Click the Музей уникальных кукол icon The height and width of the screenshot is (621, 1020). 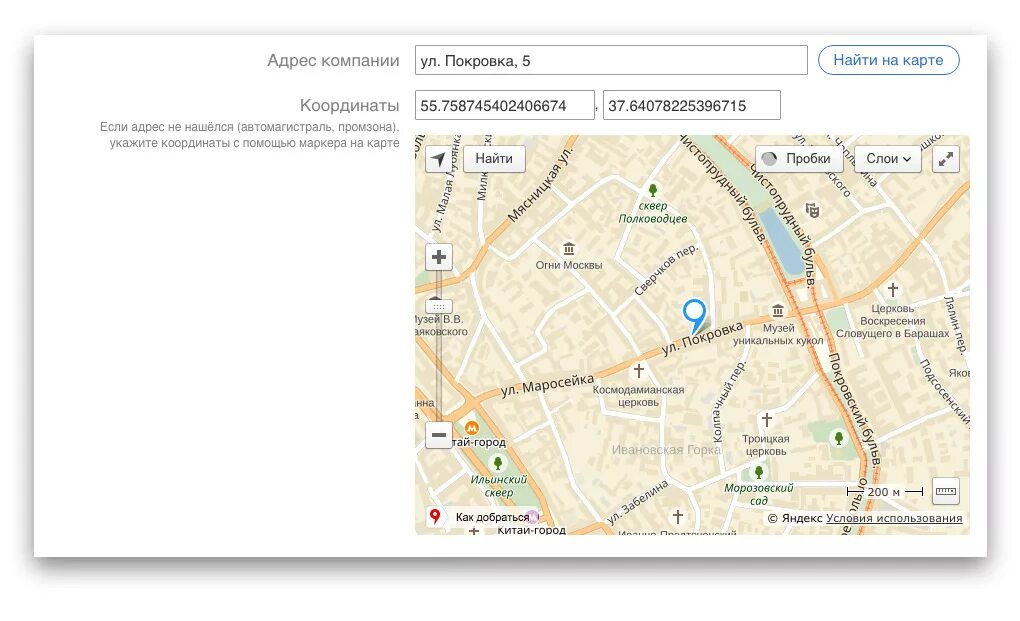tap(777, 310)
